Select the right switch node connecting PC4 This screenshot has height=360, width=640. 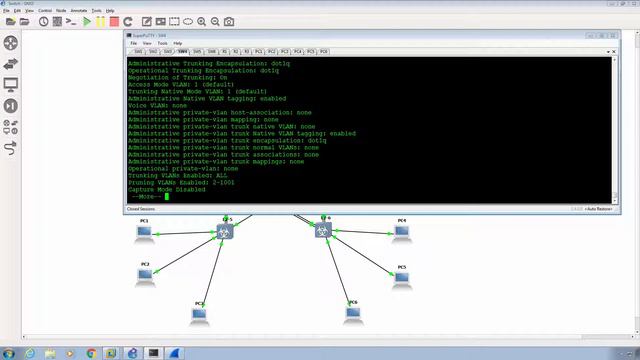tap(323, 230)
